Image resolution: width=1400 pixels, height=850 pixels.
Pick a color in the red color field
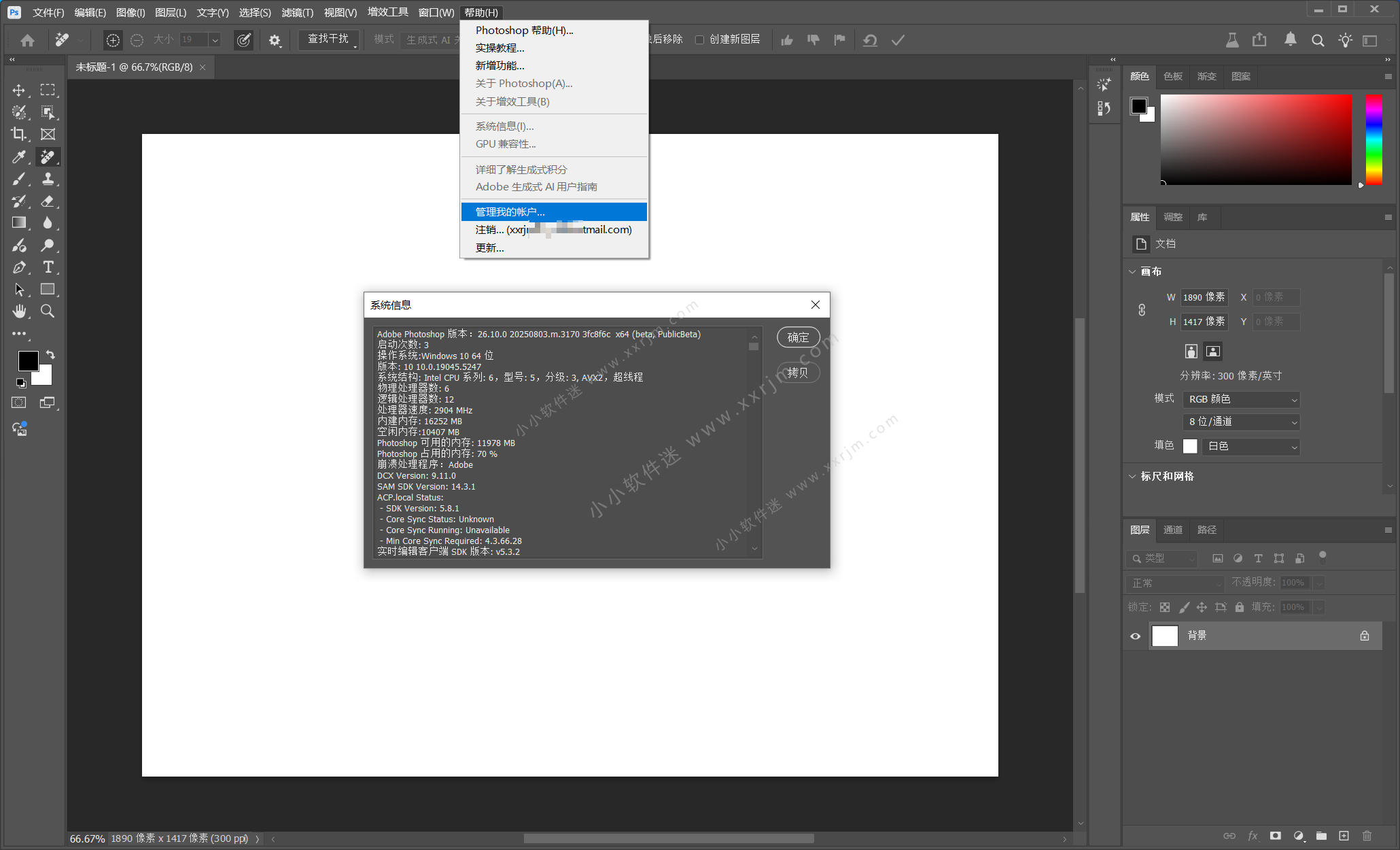pyautogui.click(x=1256, y=139)
